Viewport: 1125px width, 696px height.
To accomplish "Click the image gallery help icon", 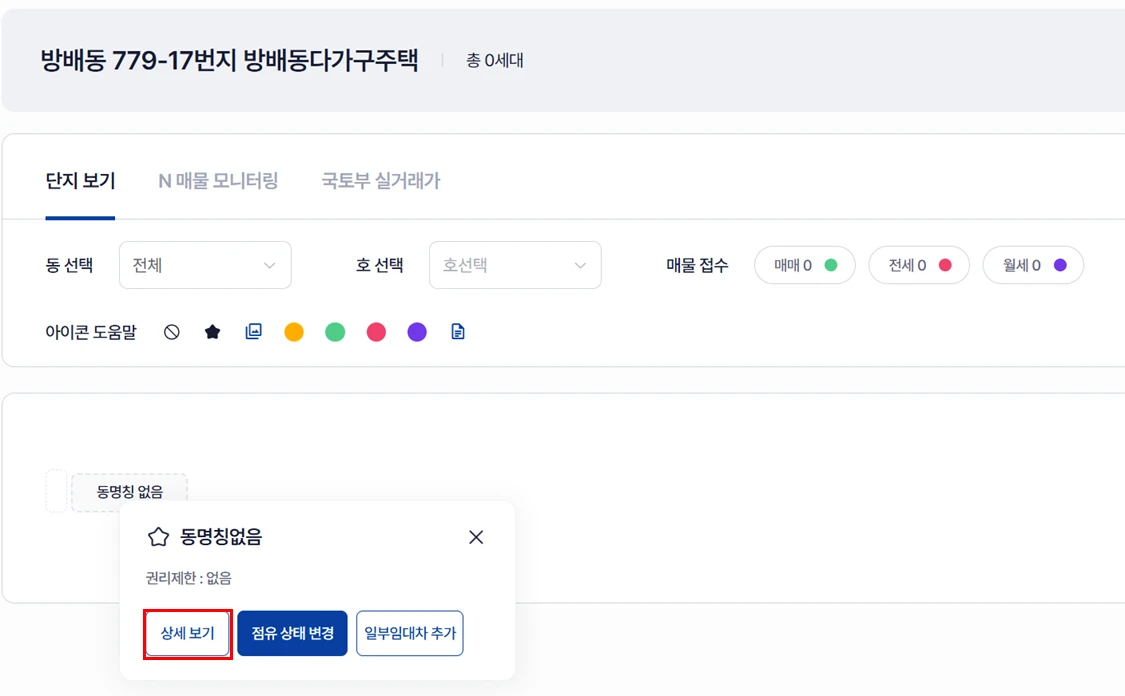I will pyautogui.click(x=254, y=332).
